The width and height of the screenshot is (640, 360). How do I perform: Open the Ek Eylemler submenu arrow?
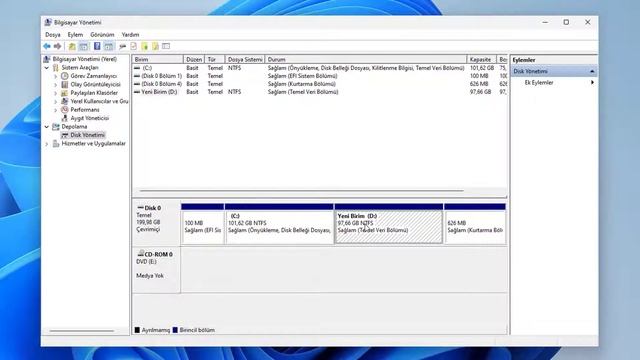tap(592, 82)
